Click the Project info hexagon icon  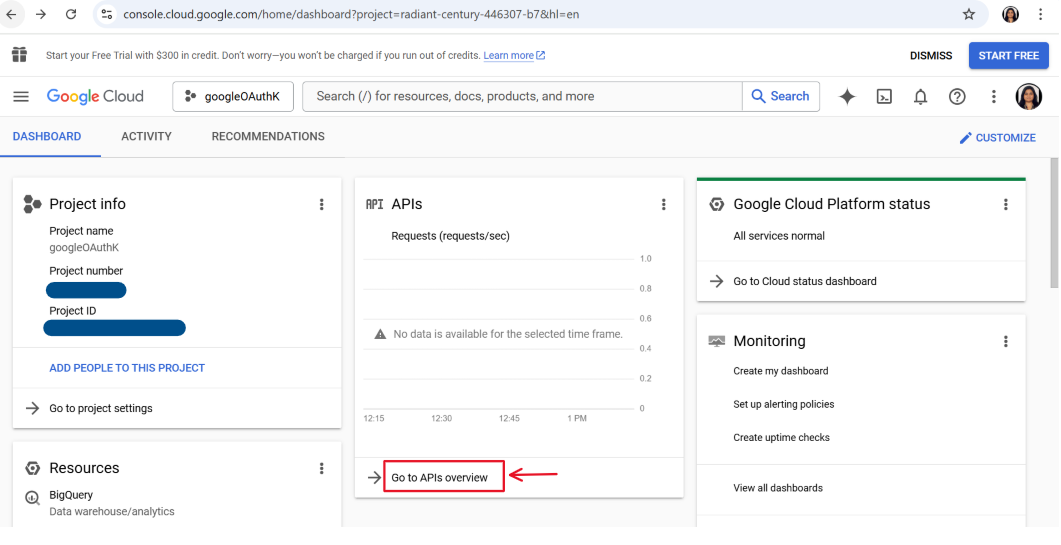pos(32,204)
